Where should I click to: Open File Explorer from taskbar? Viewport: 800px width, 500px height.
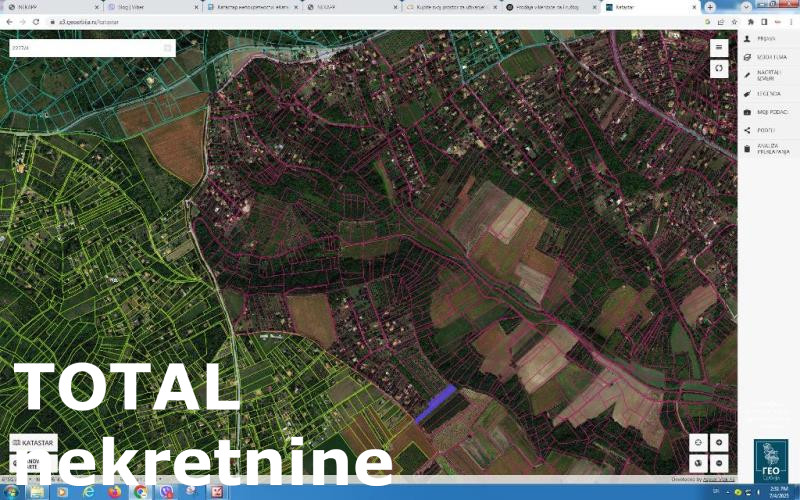click(37, 492)
